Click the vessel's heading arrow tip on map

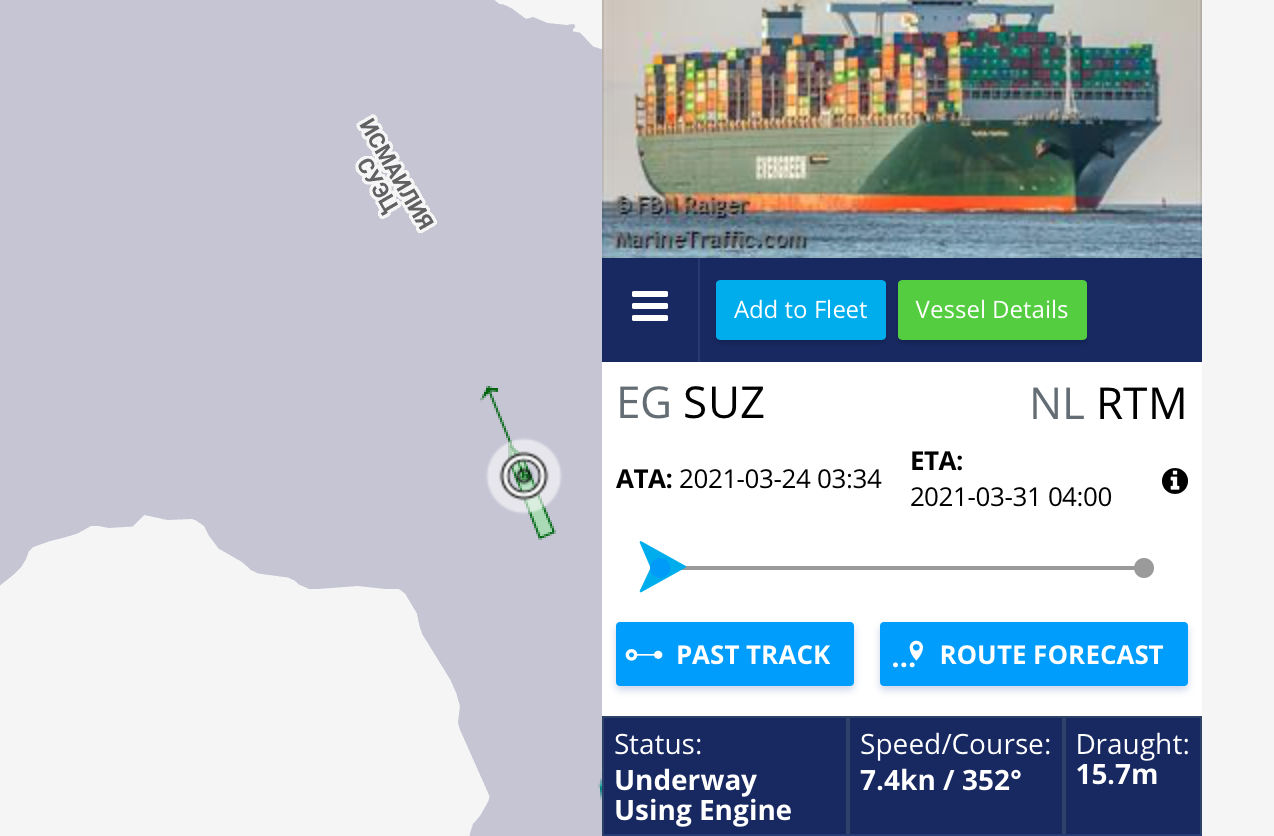[489, 391]
